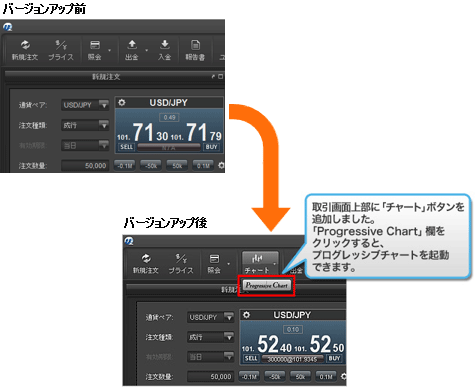Viewport: 475px width, 389px height.
Task: Expand the top 通貨ペア USD/JPY dropdown
Action: pyautogui.click(x=85, y=105)
